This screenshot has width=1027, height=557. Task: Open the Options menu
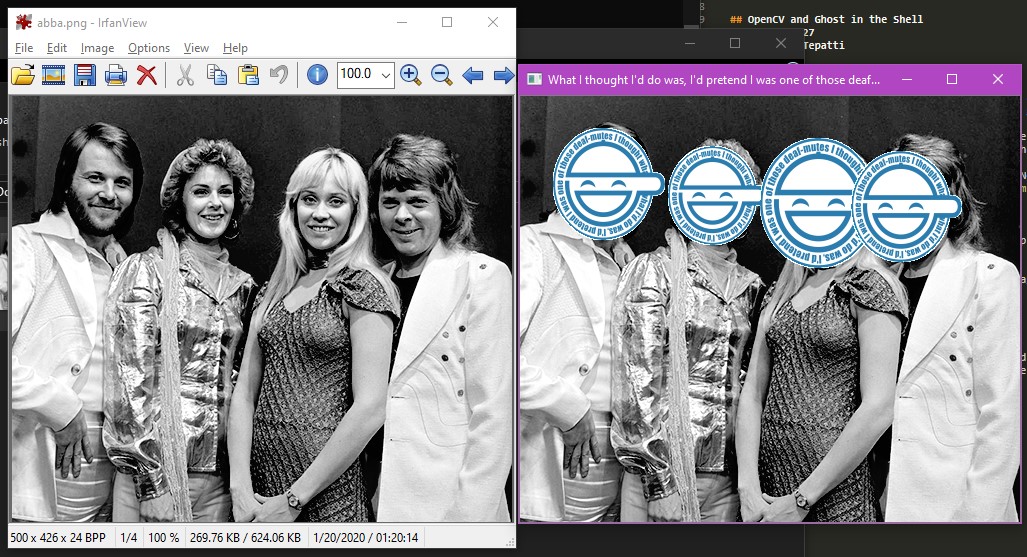coord(149,48)
